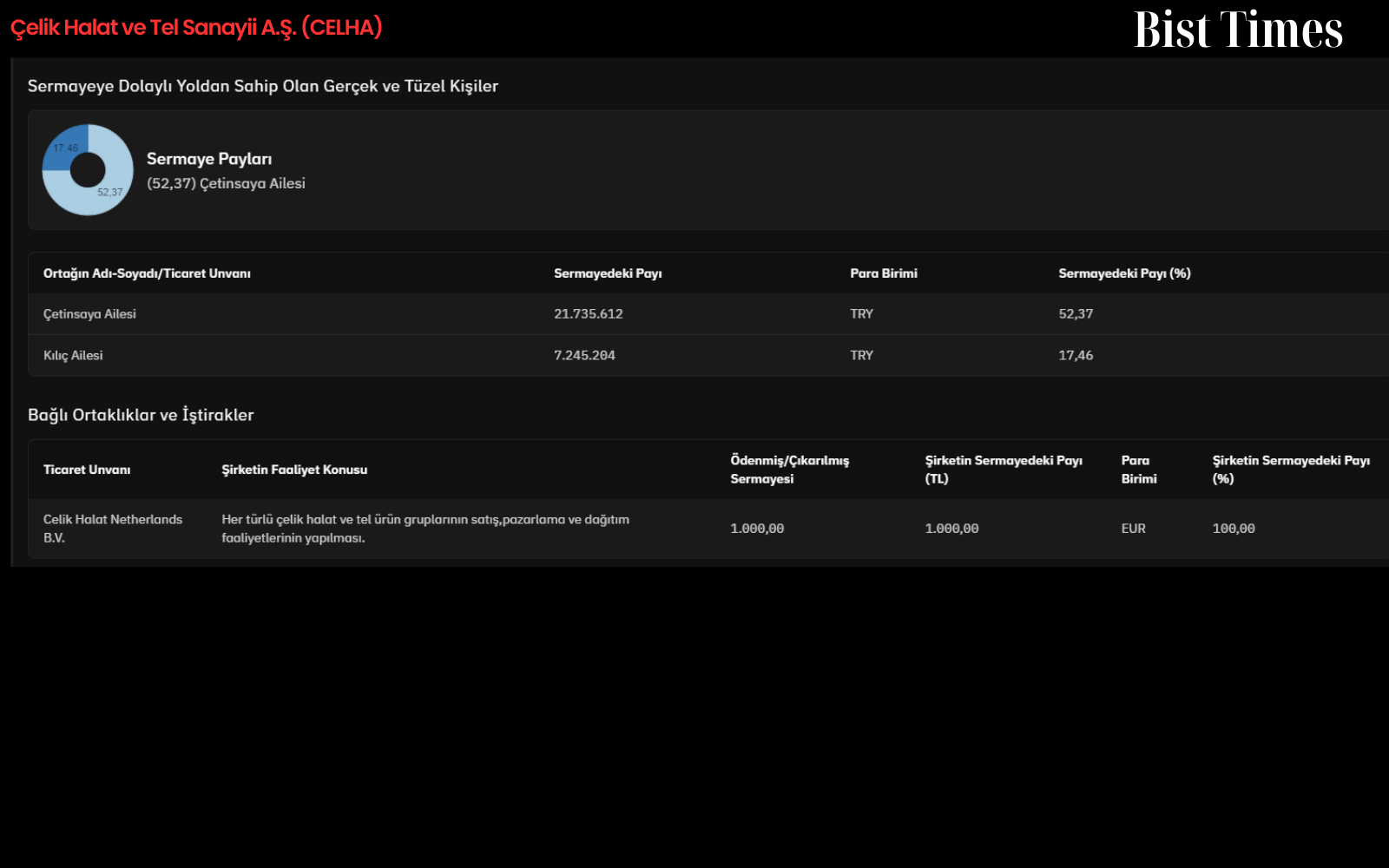Click the Para Birimi header in shareholders table
This screenshot has height=868, width=1389.
tap(884, 273)
